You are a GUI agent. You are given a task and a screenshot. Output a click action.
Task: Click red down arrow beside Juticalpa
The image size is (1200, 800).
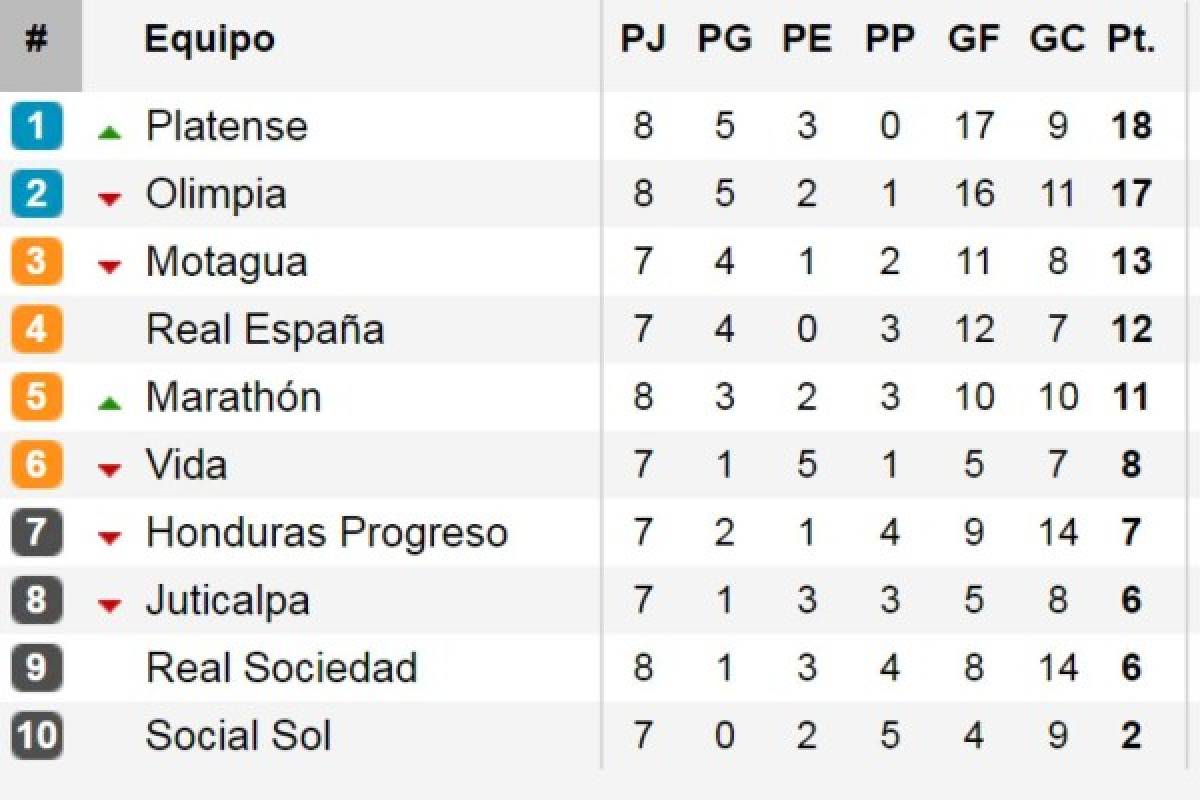tap(110, 606)
